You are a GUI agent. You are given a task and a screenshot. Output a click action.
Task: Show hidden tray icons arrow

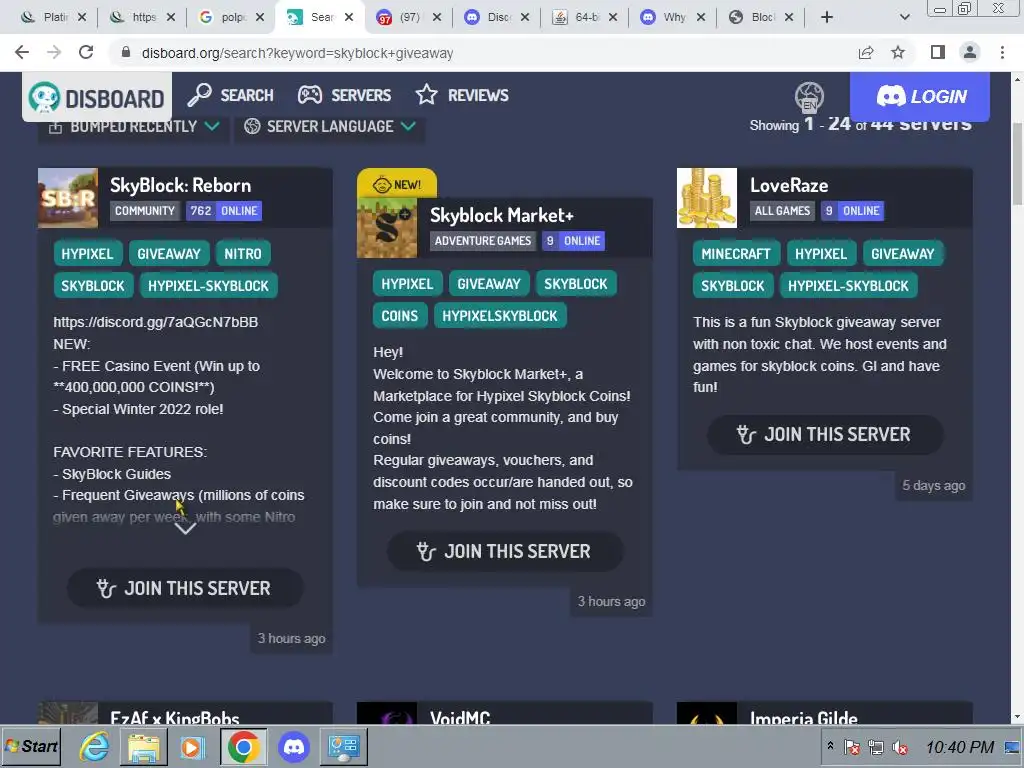pos(830,745)
